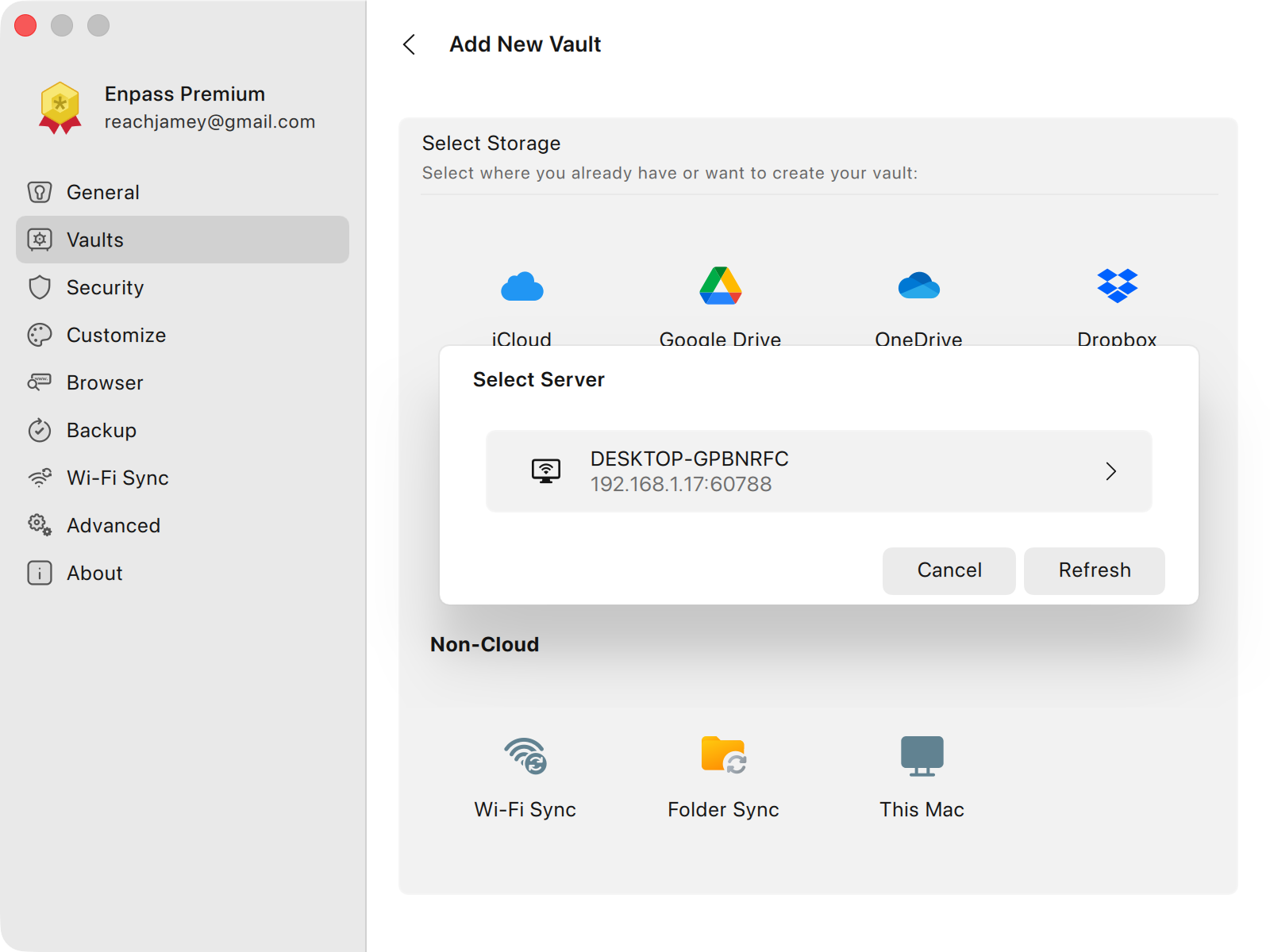Click the General lock icon in sidebar
Viewport: 1270px width, 952px height.
[x=40, y=192]
